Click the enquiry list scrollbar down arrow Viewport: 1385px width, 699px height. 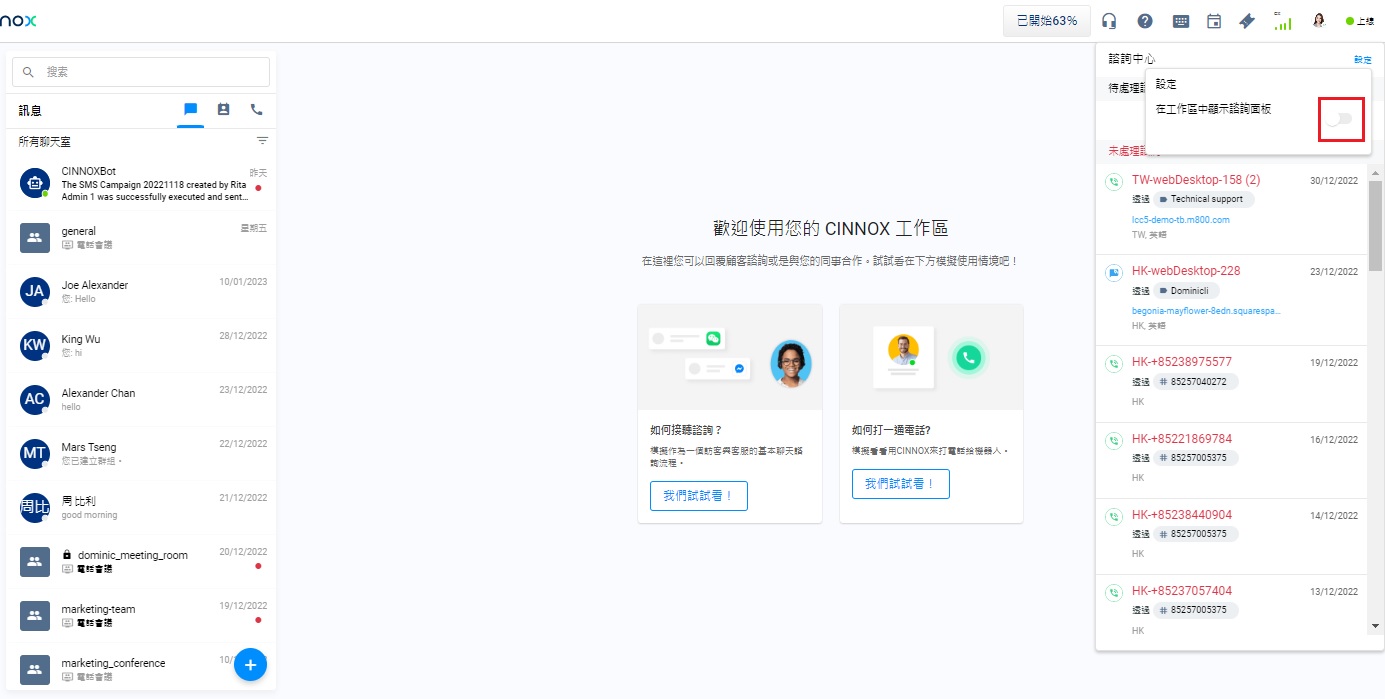point(1375,625)
